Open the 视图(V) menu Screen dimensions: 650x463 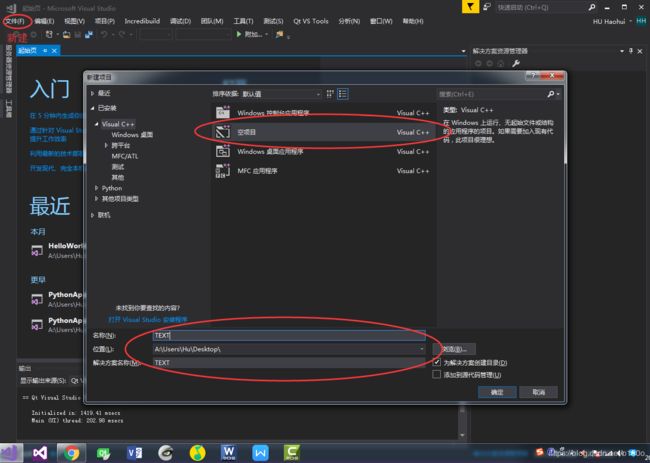74,21
